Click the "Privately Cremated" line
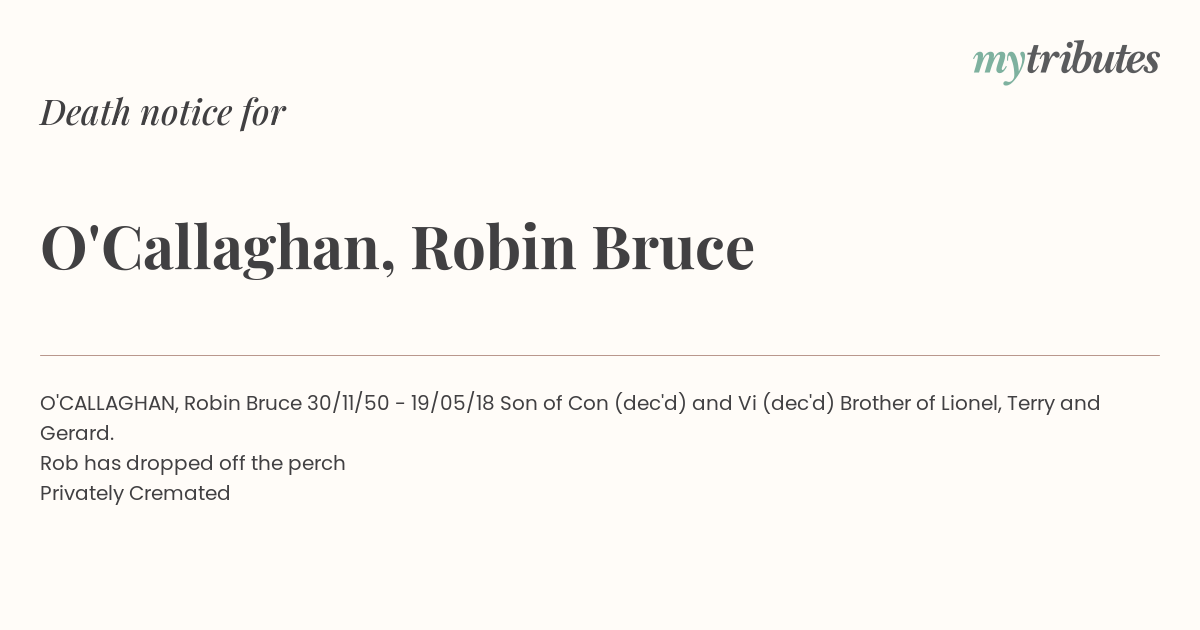 (135, 493)
